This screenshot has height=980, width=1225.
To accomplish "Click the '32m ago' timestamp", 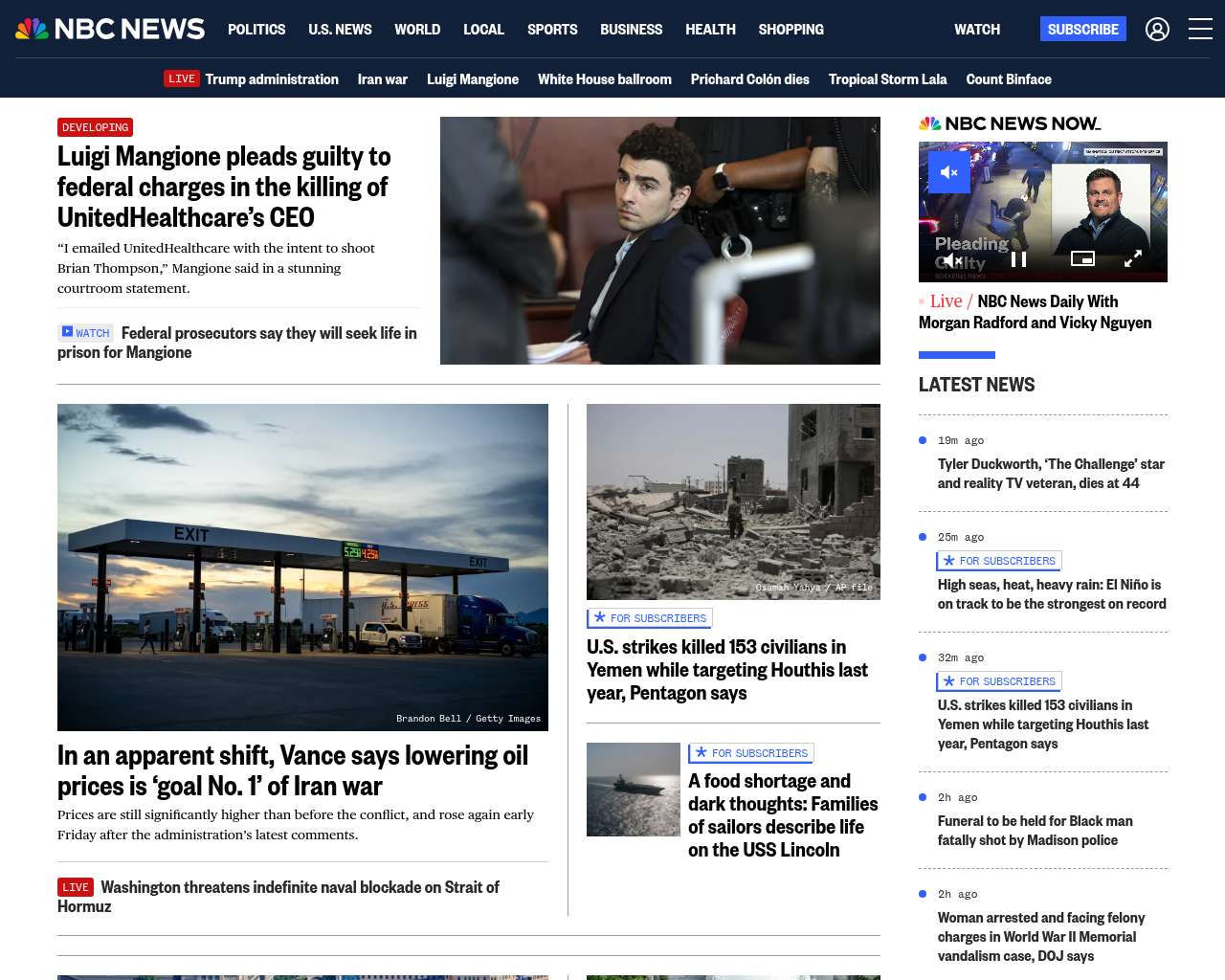I will pos(961,658).
